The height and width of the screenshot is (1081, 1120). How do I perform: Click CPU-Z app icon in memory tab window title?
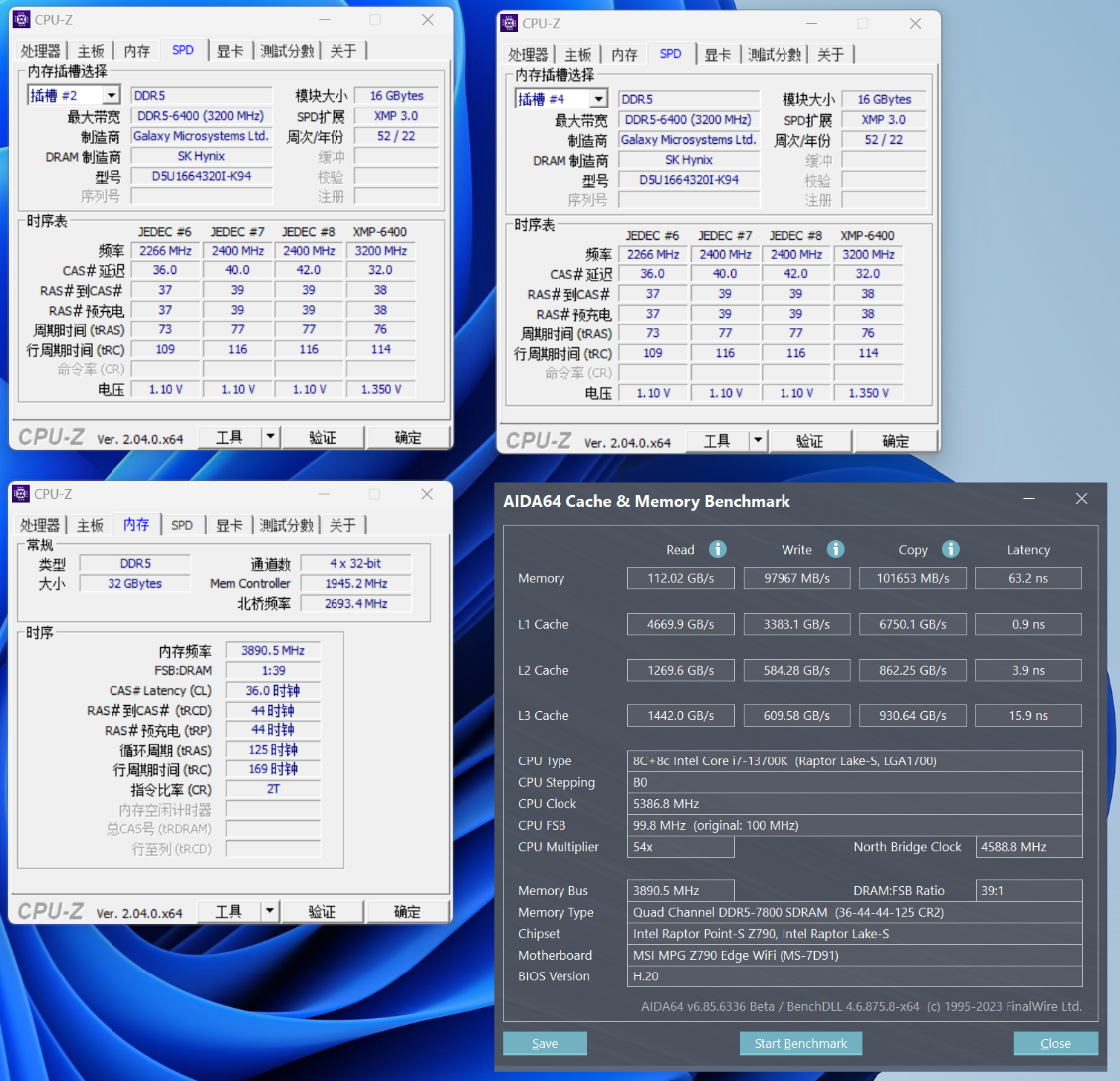click(22, 494)
